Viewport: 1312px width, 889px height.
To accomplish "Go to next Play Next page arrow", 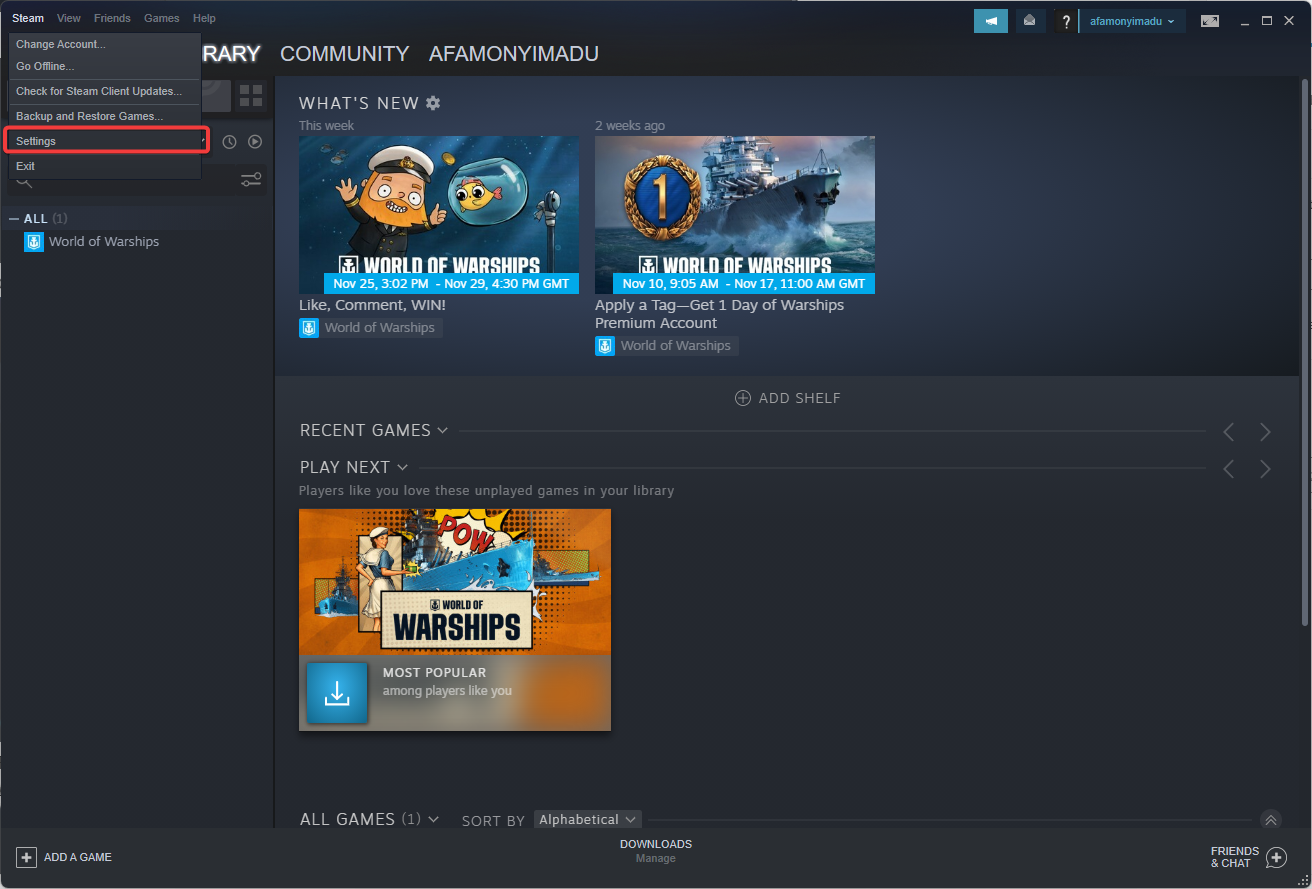I will coord(1265,469).
